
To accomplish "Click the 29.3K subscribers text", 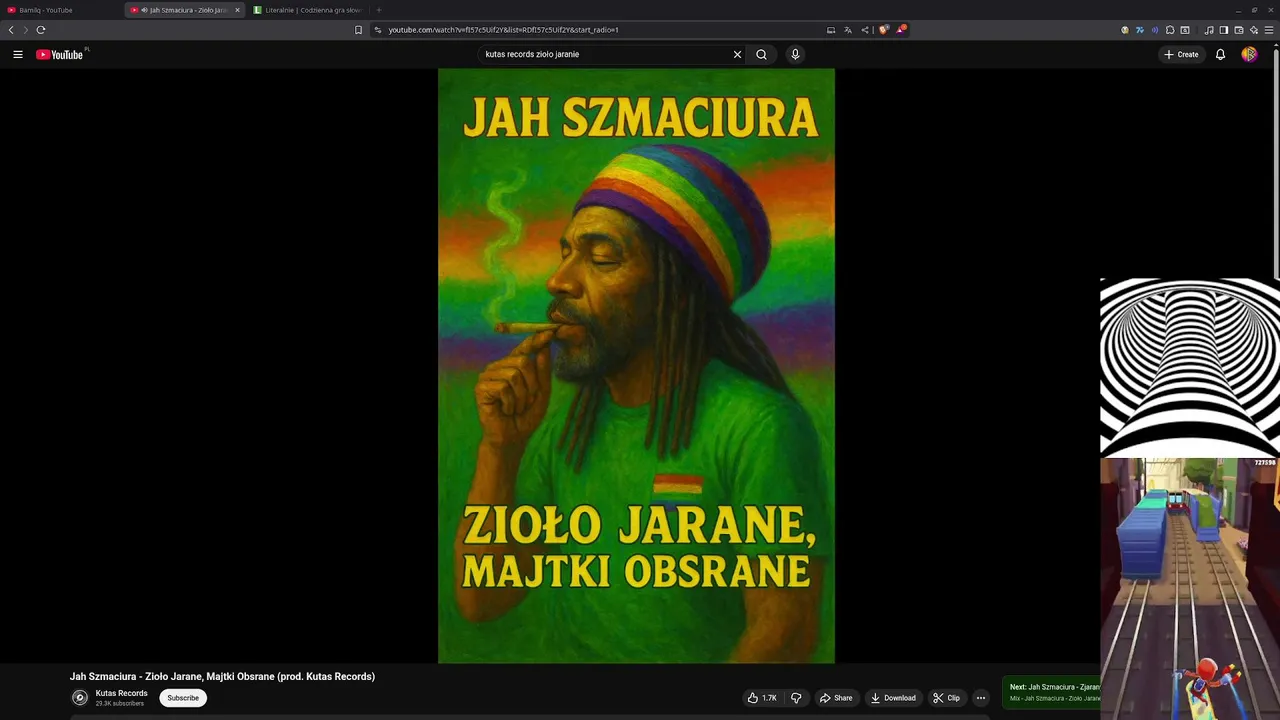I will pos(120,704).
